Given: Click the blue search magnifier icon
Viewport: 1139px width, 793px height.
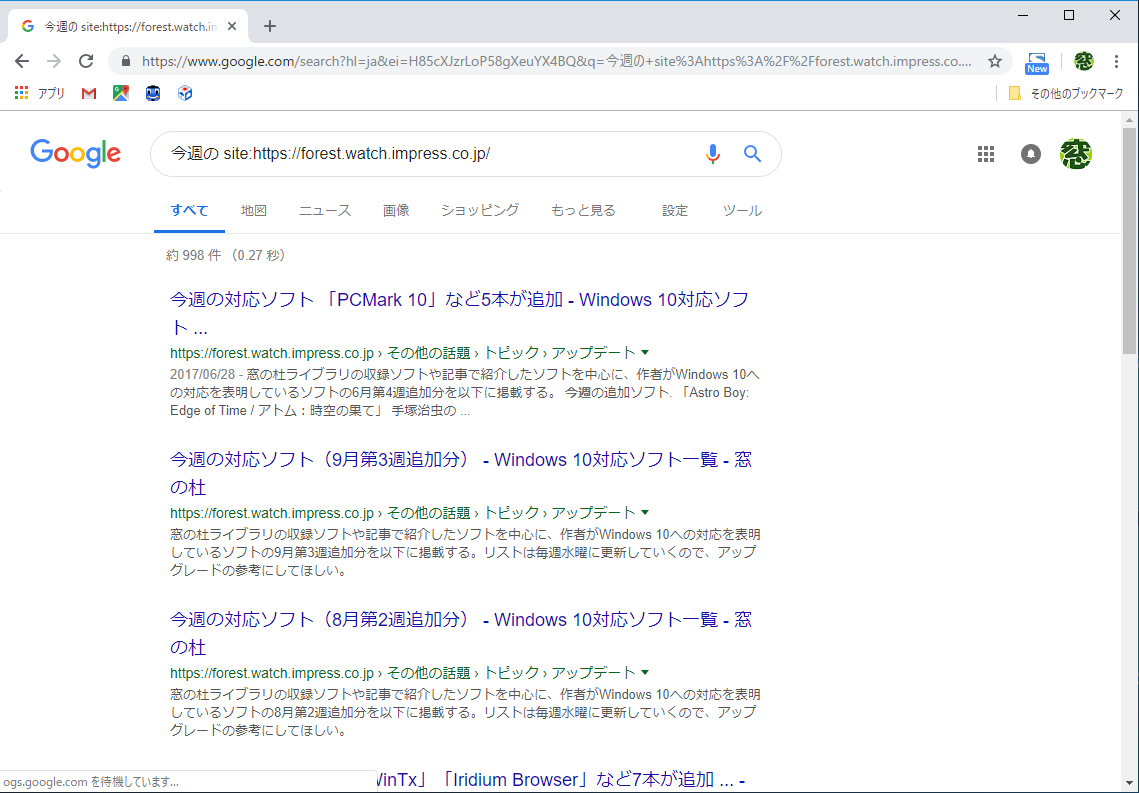Looking at the screenshot, I should coord(752,153).
